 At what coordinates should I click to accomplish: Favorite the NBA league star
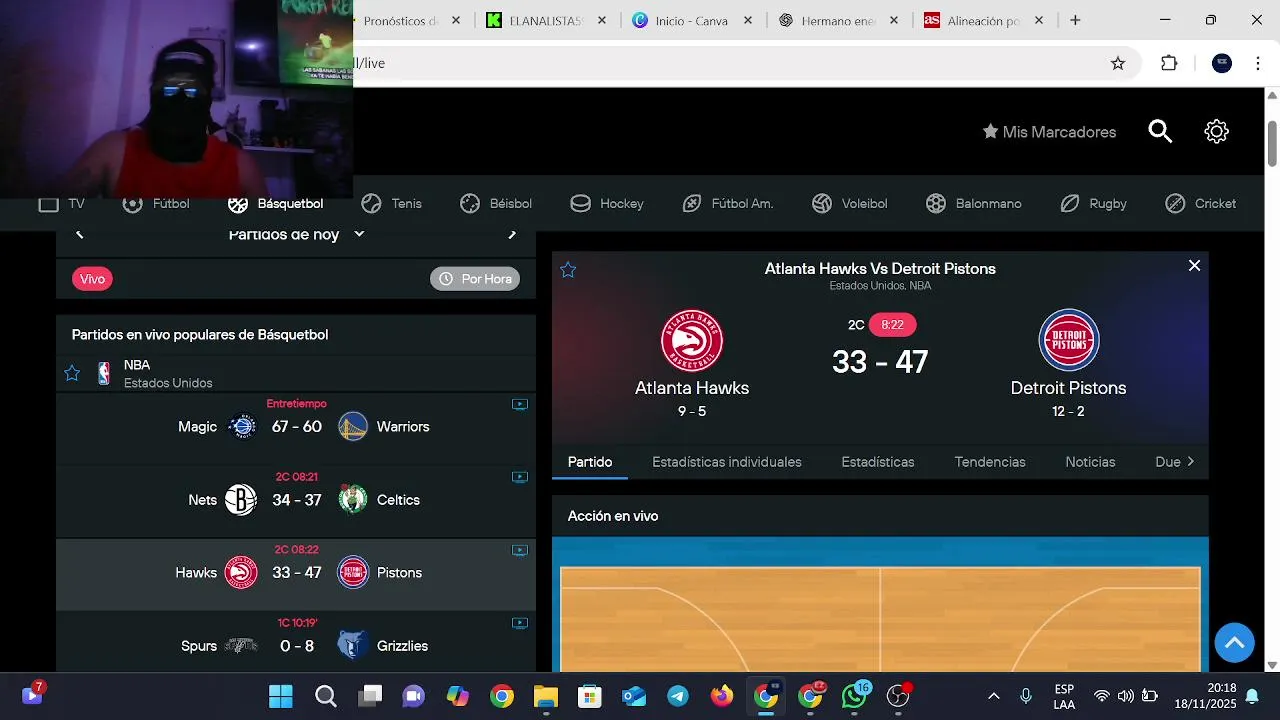72,373
